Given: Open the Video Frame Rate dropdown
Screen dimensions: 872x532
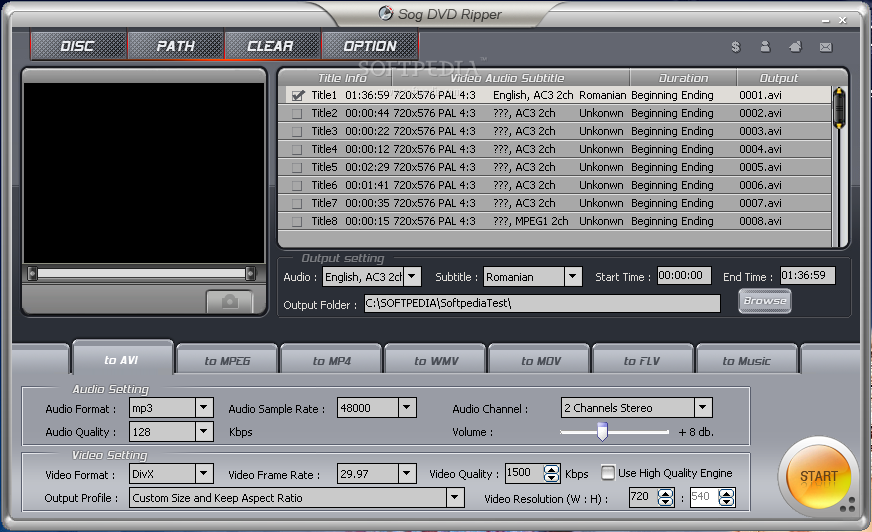Looking at the screenshot, I should 407,474.
